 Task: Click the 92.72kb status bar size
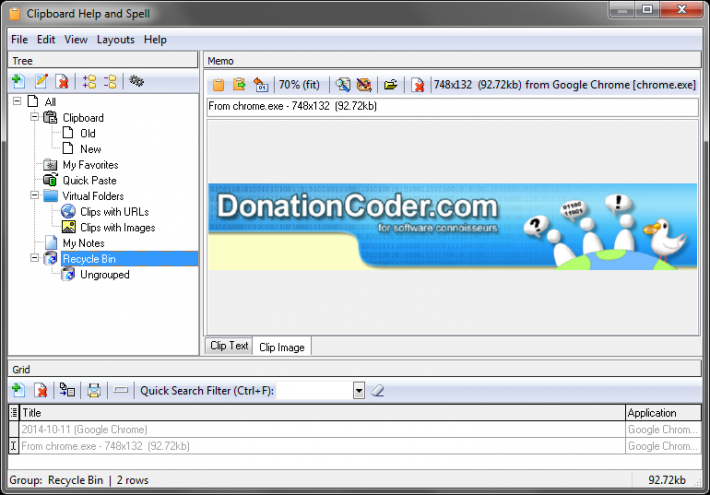pos(667,480)
